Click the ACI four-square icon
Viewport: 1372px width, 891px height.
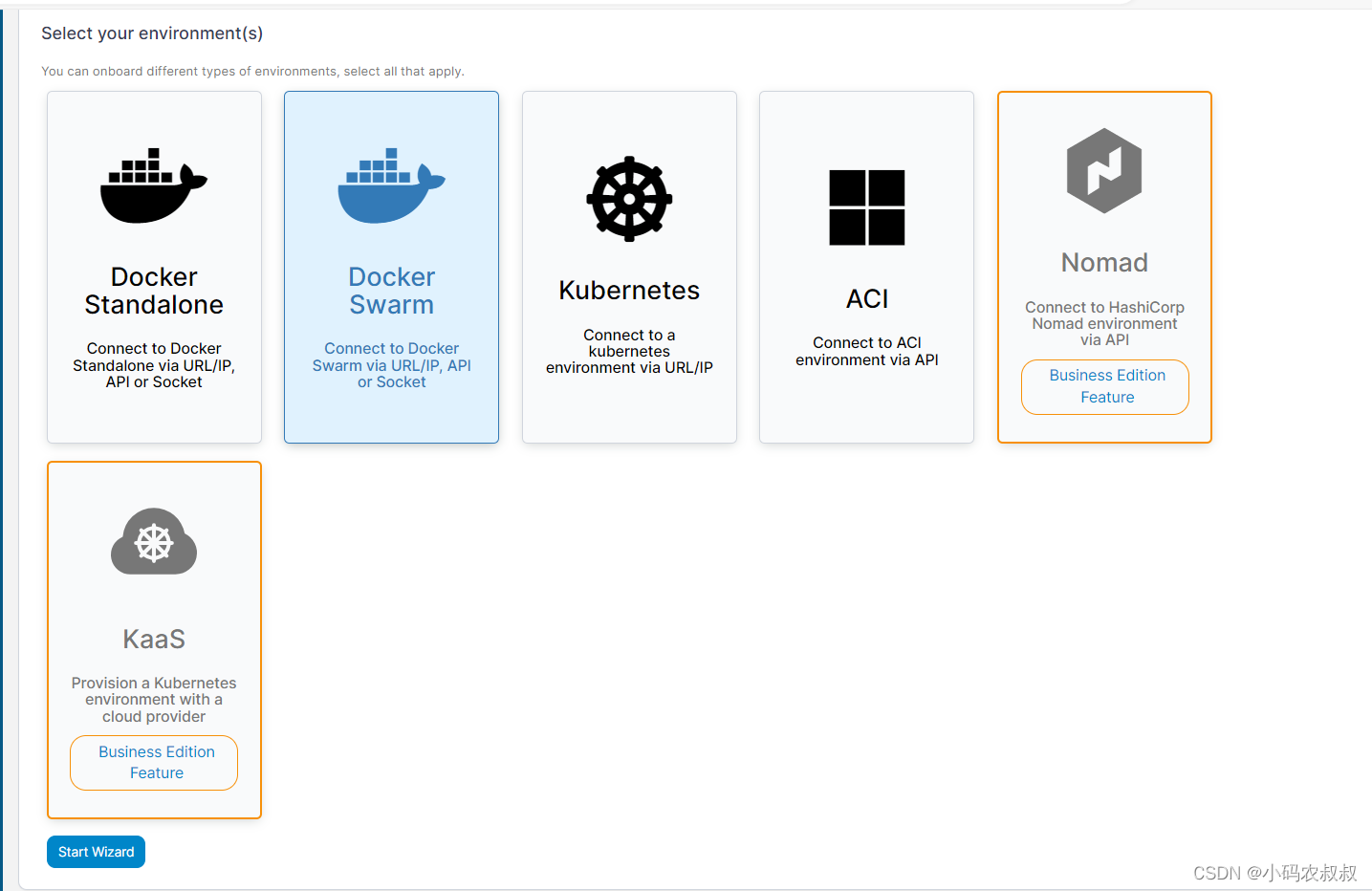click(x=867, y=207)
